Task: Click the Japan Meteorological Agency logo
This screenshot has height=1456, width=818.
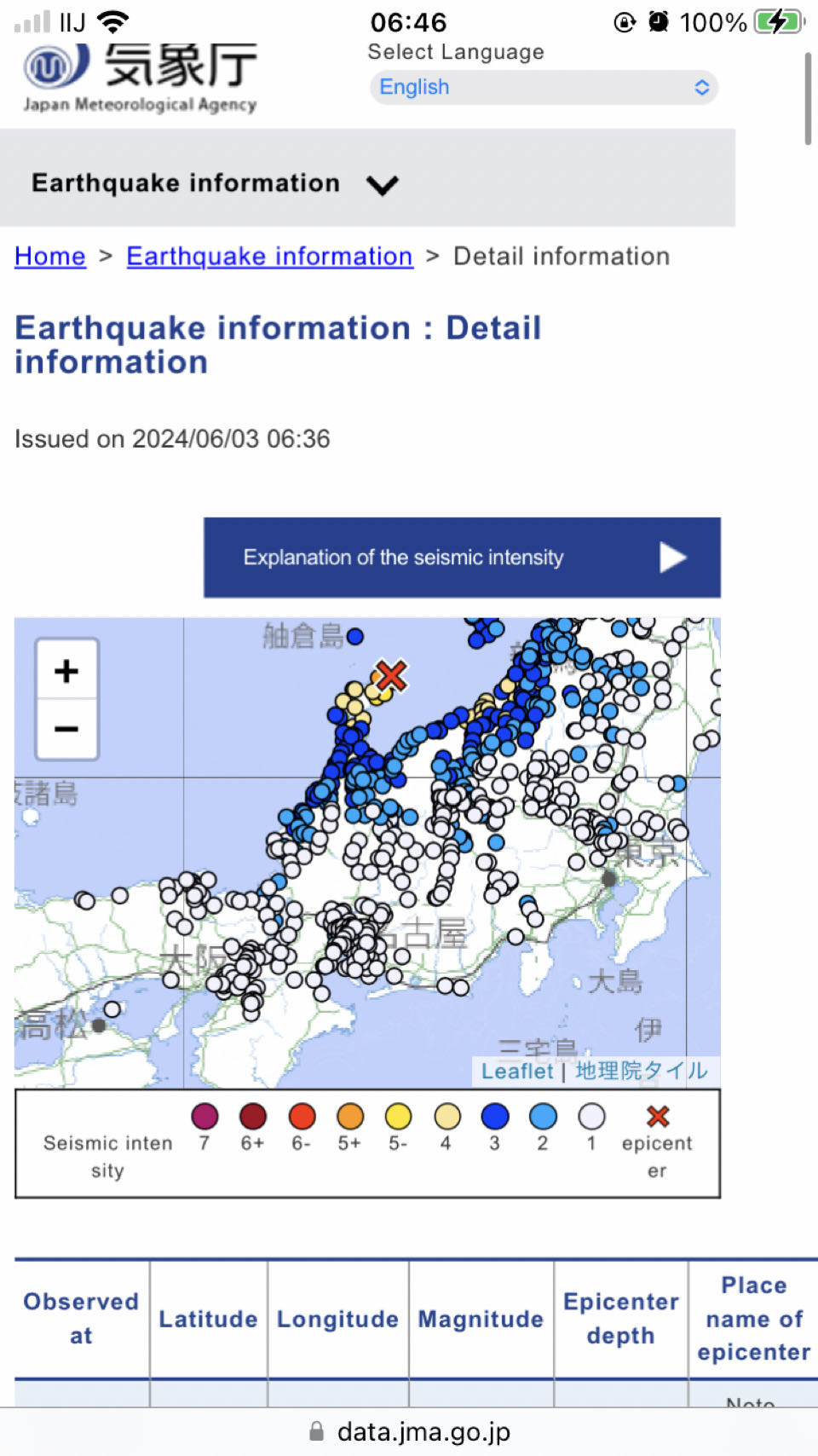Action: pyautogui.click(x=141, y=78)
